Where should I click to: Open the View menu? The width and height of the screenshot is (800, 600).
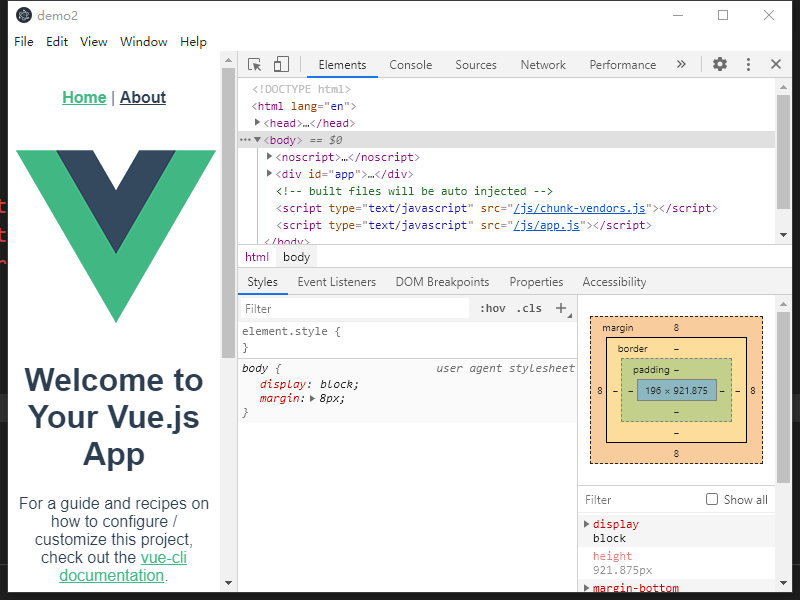tap(93, 41)
